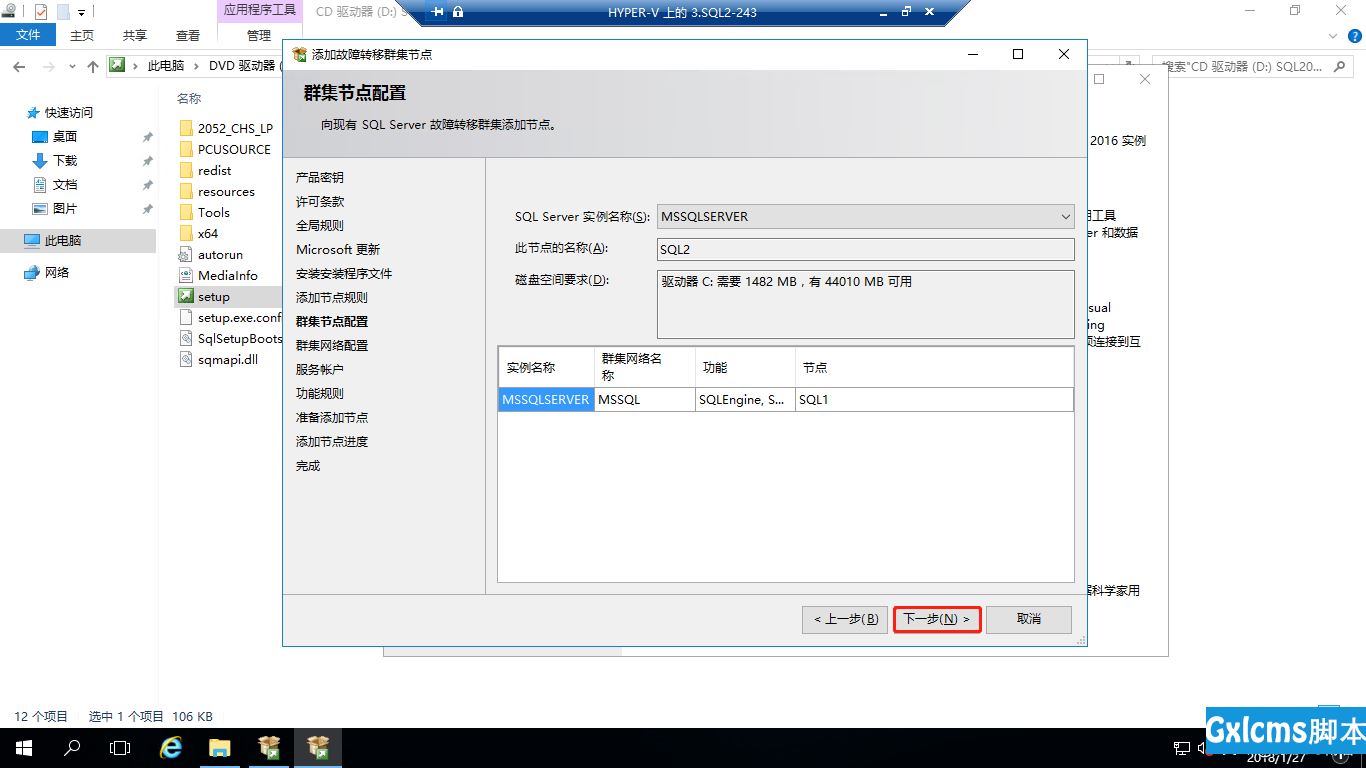Select the 群集节点配置 wizard step
1366x768 pixels.
pyautogui.click(x=332, y=321)
